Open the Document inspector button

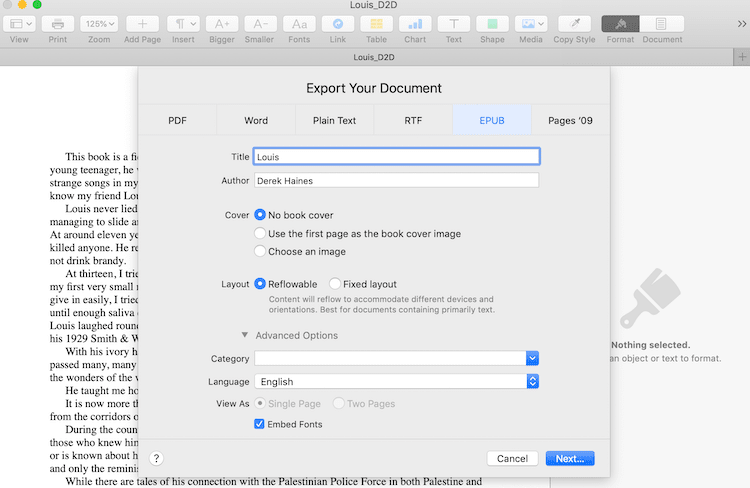point(662,24)
